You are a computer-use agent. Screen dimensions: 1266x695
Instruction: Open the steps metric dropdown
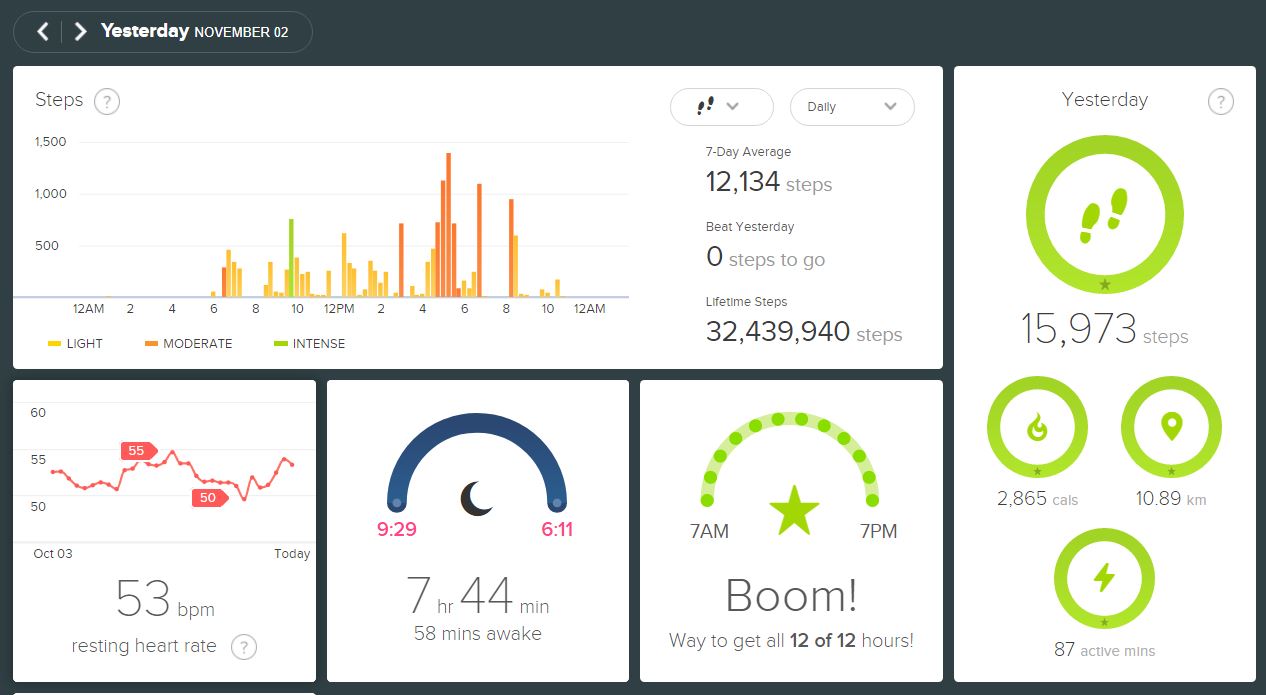pyautogui.click(x=722, y=107)
